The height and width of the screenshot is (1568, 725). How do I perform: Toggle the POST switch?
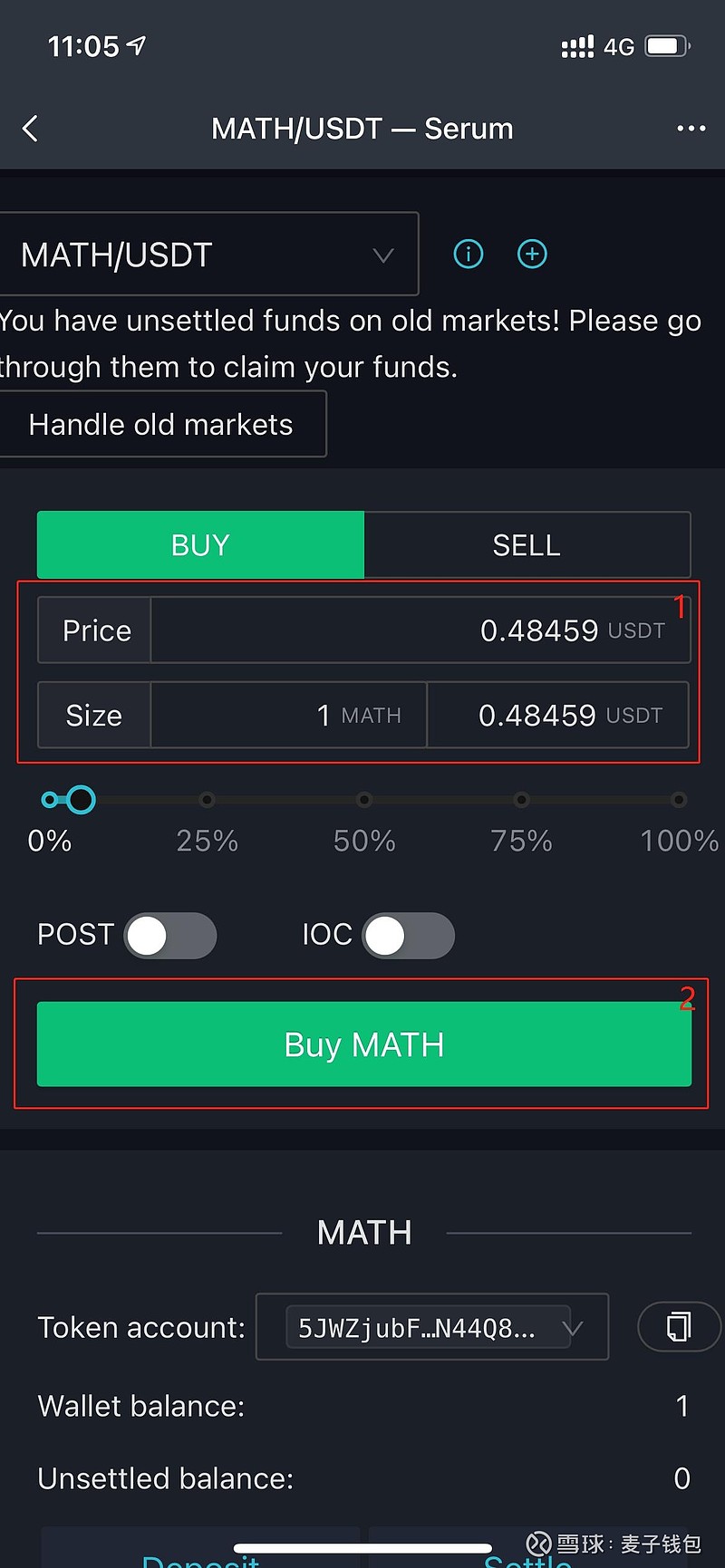170,936
